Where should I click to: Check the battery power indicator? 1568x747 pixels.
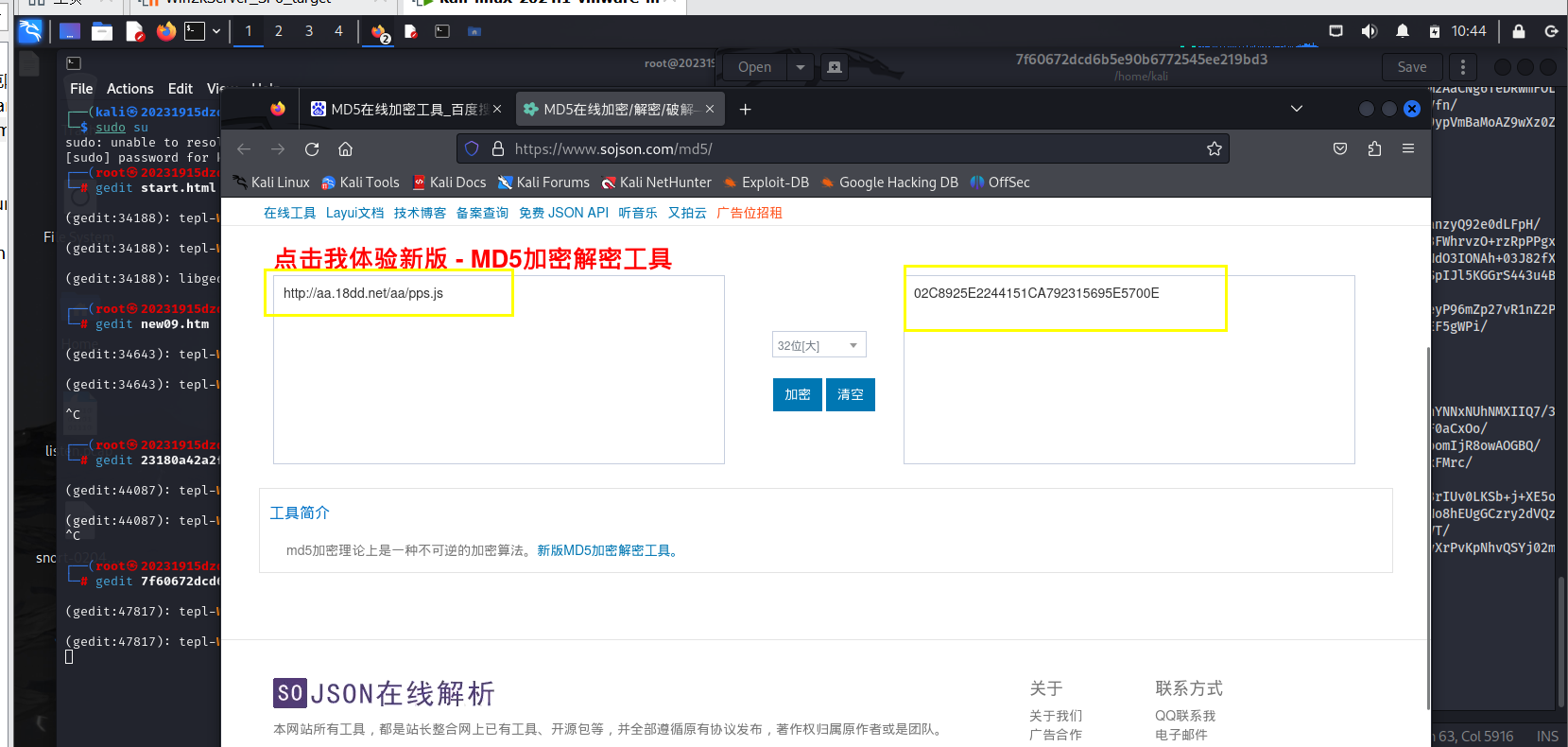coord(1435,31)
